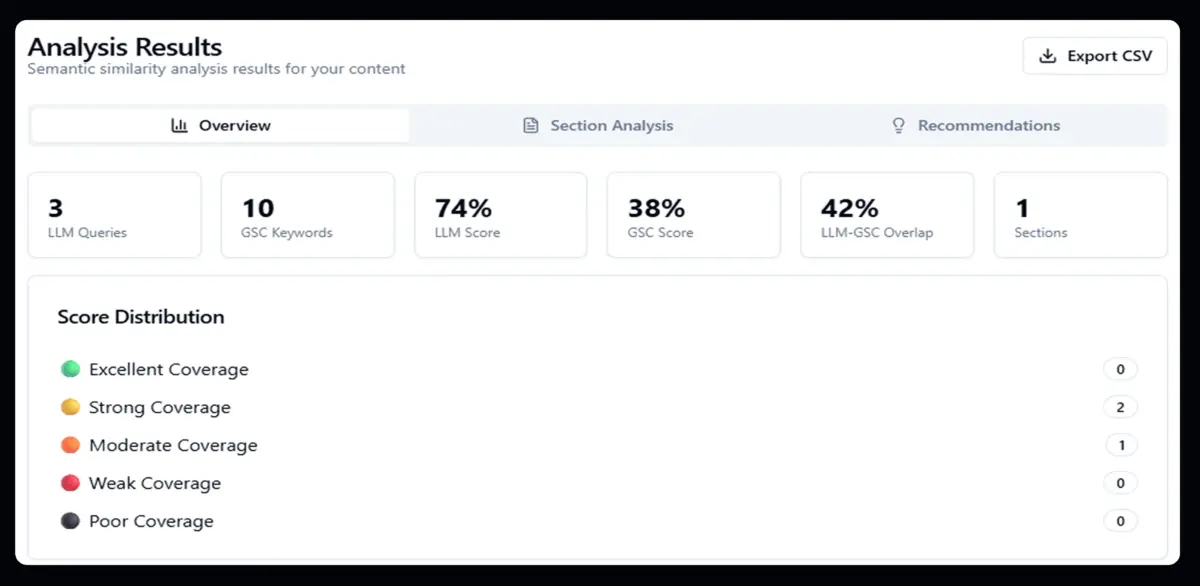Click the GSC Keywords stat card
Image resolution: width=1200 pixels, height=586 pixels.
[x=307, y=215]
